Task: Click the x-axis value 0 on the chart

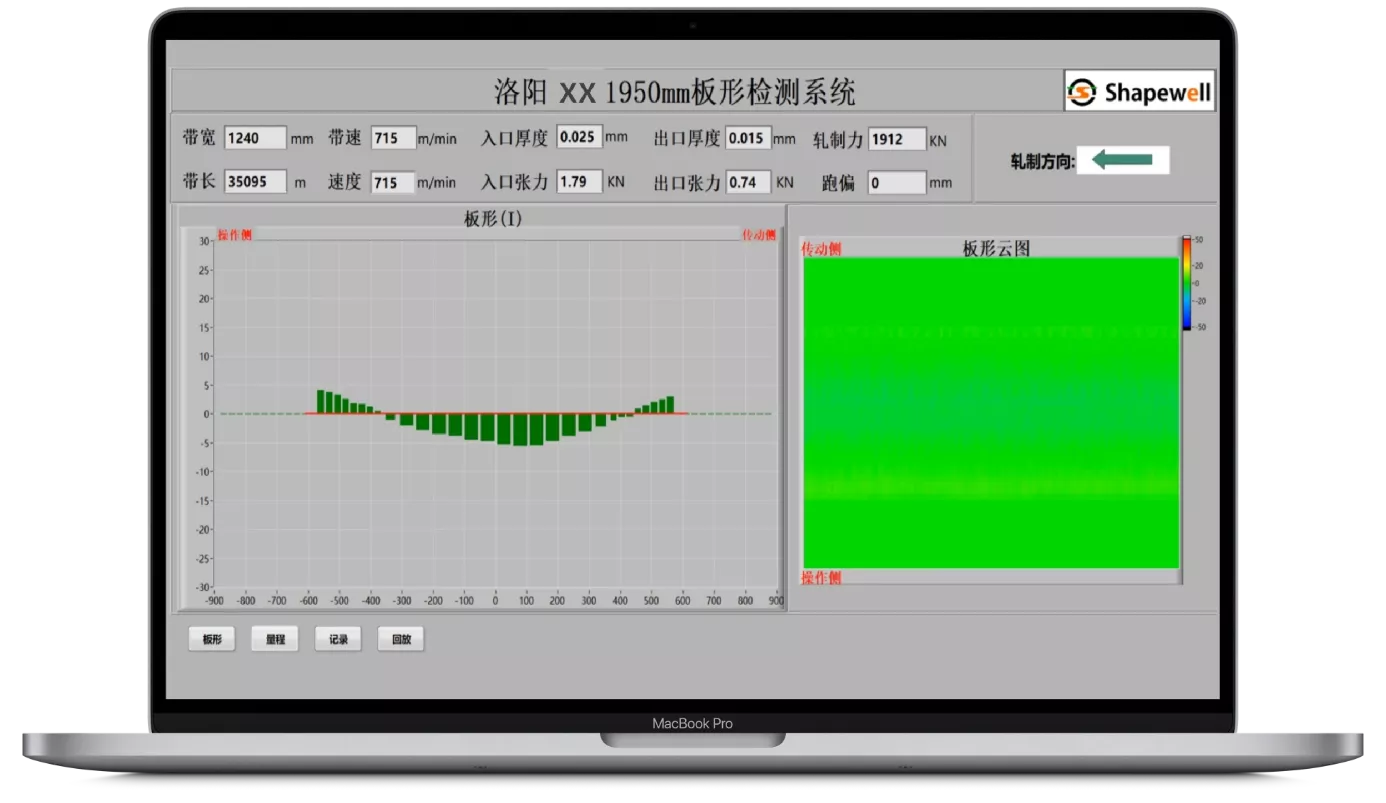Action: pos(495,601)
